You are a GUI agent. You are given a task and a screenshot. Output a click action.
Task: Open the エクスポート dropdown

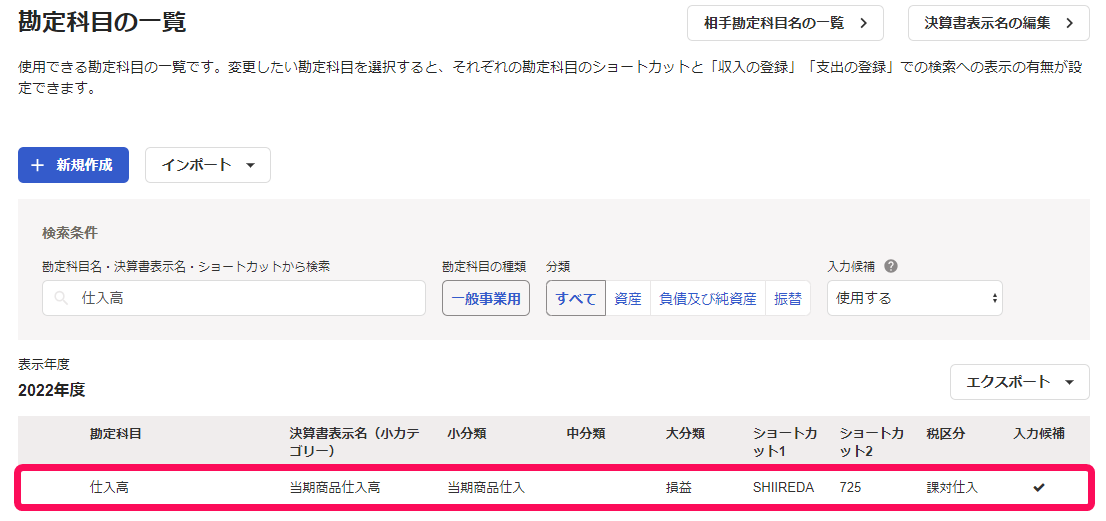(1020, 382)
